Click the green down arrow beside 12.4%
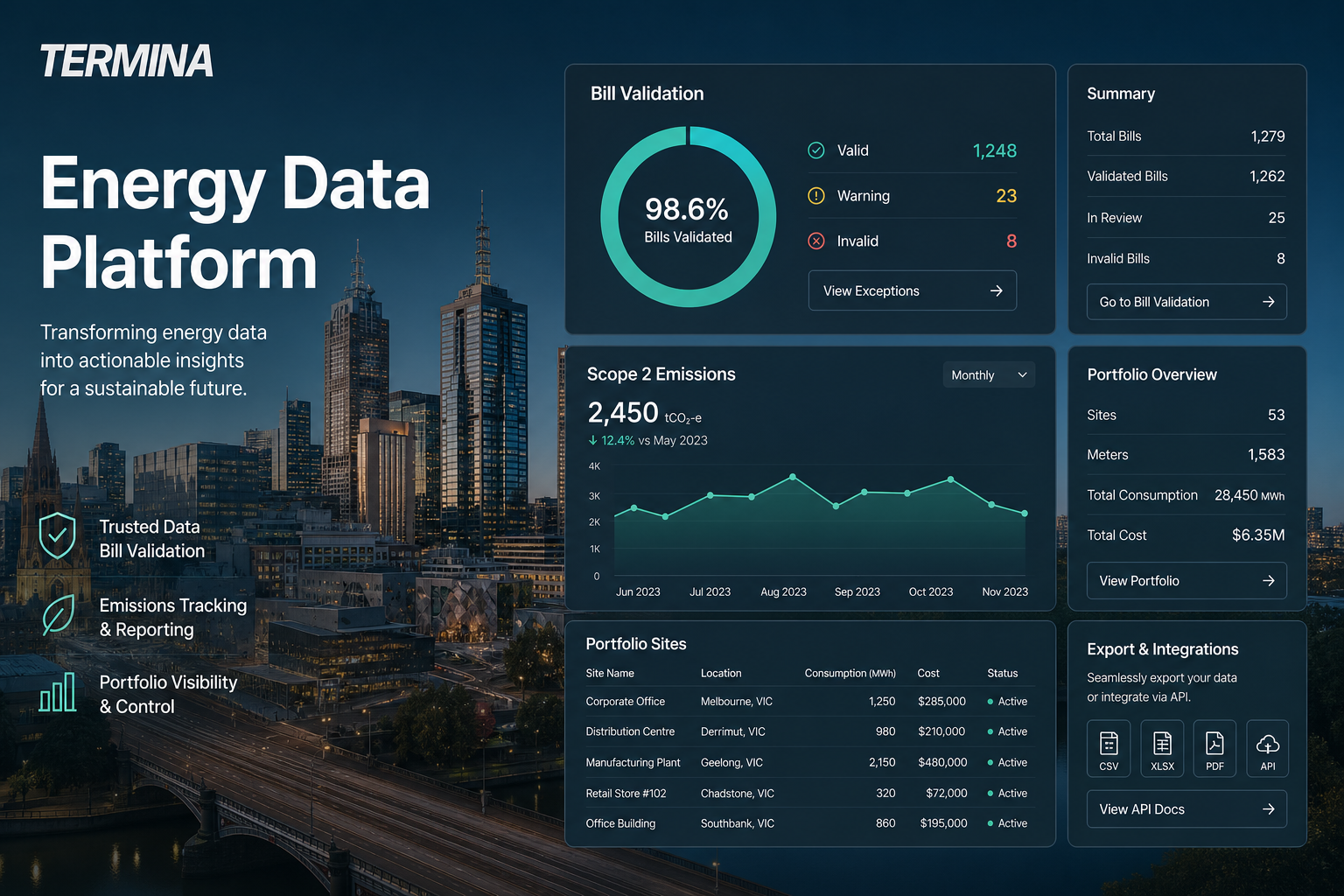Image resolution: width=1344 pixels, height=896 pixels. point(592,440)
